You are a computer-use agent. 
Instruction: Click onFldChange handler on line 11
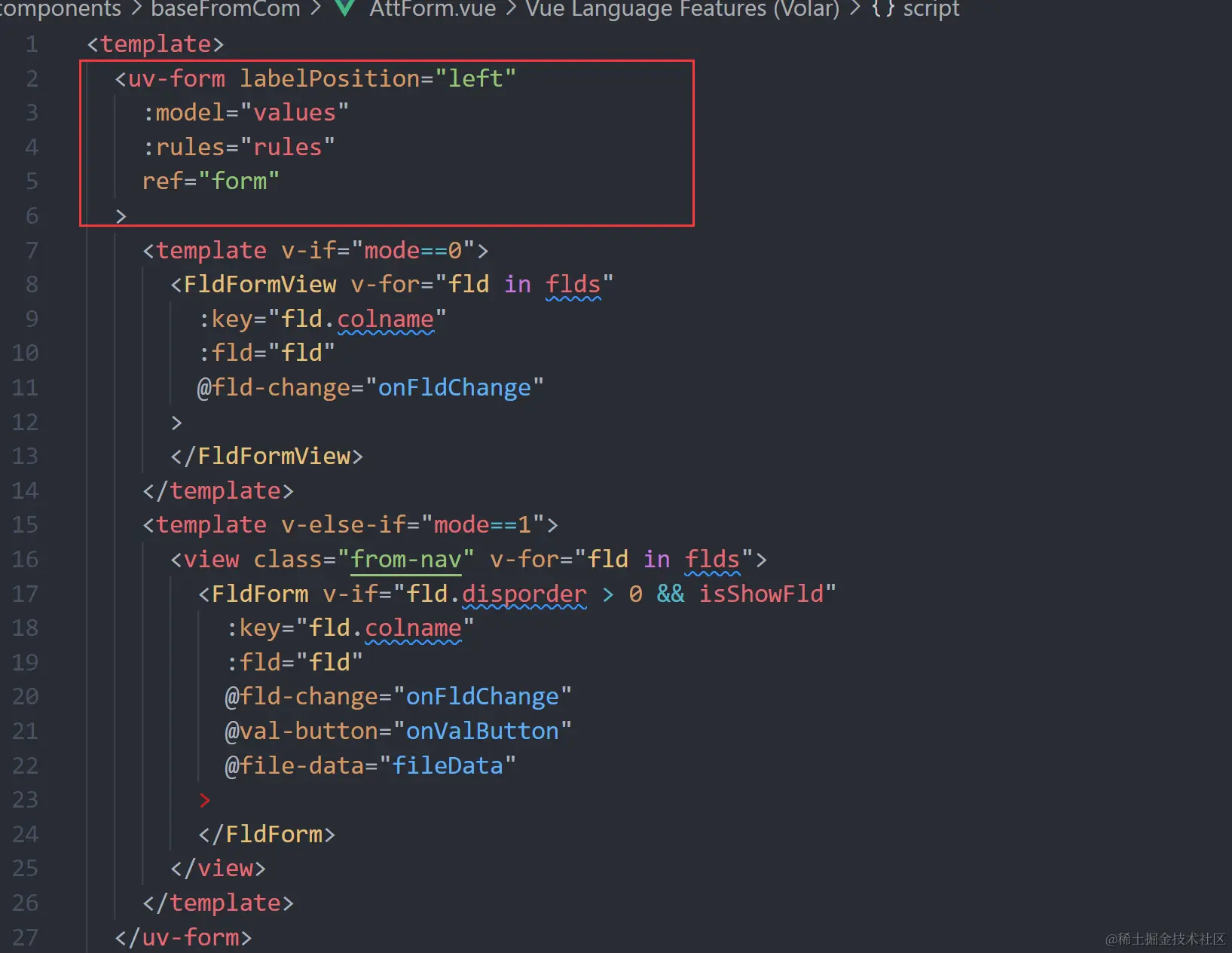454,388
